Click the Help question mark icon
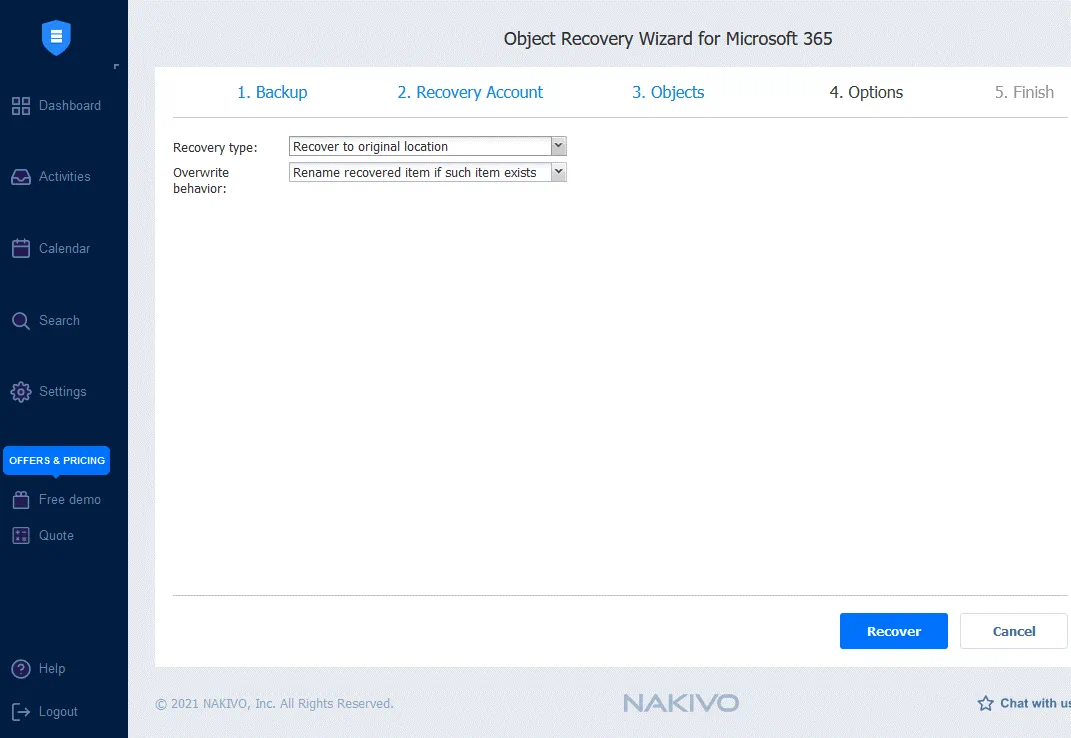Screen dimensions: 1071x738 pos(20,669)
